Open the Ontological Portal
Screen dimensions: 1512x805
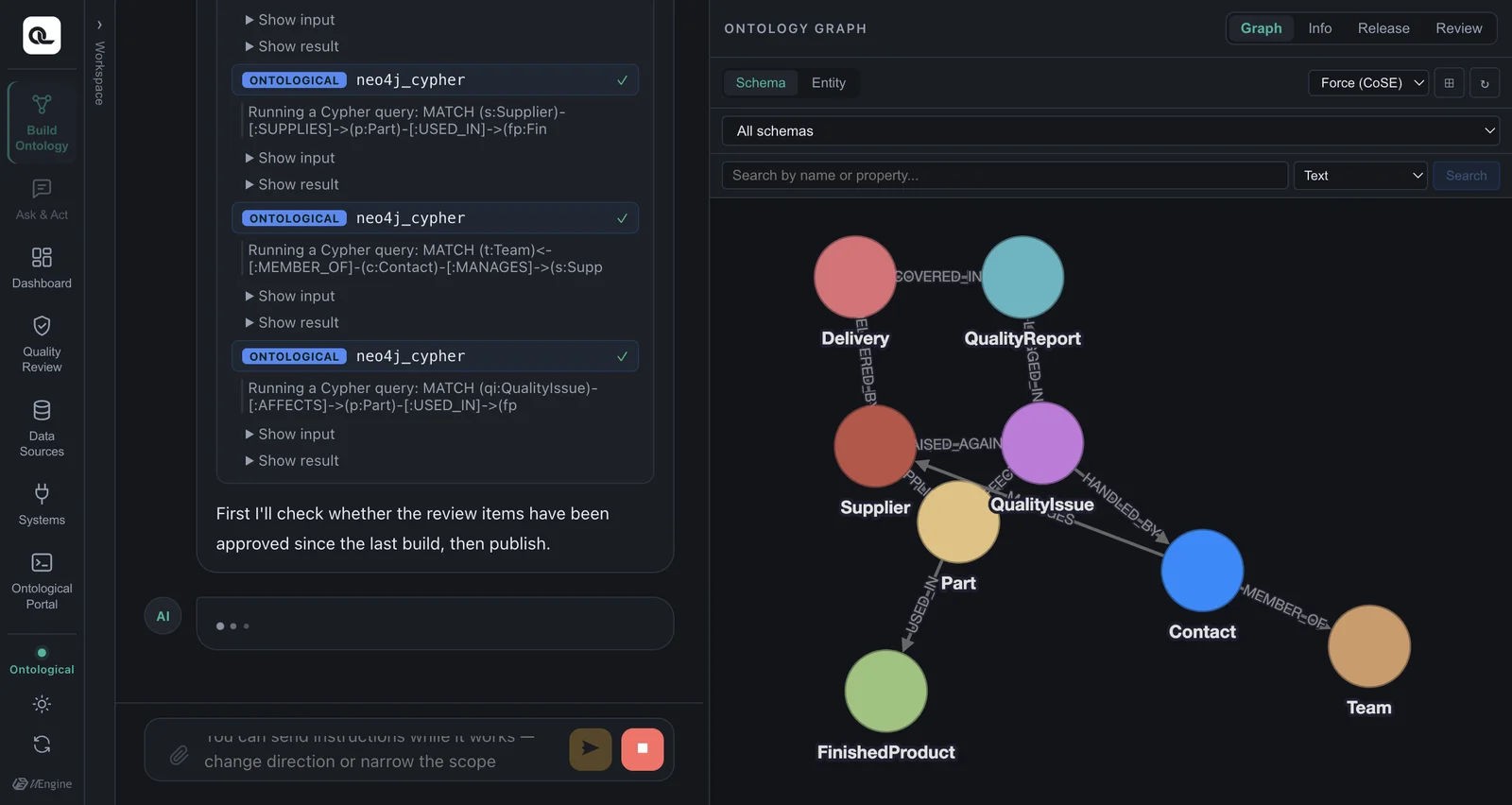coord(42,581)
